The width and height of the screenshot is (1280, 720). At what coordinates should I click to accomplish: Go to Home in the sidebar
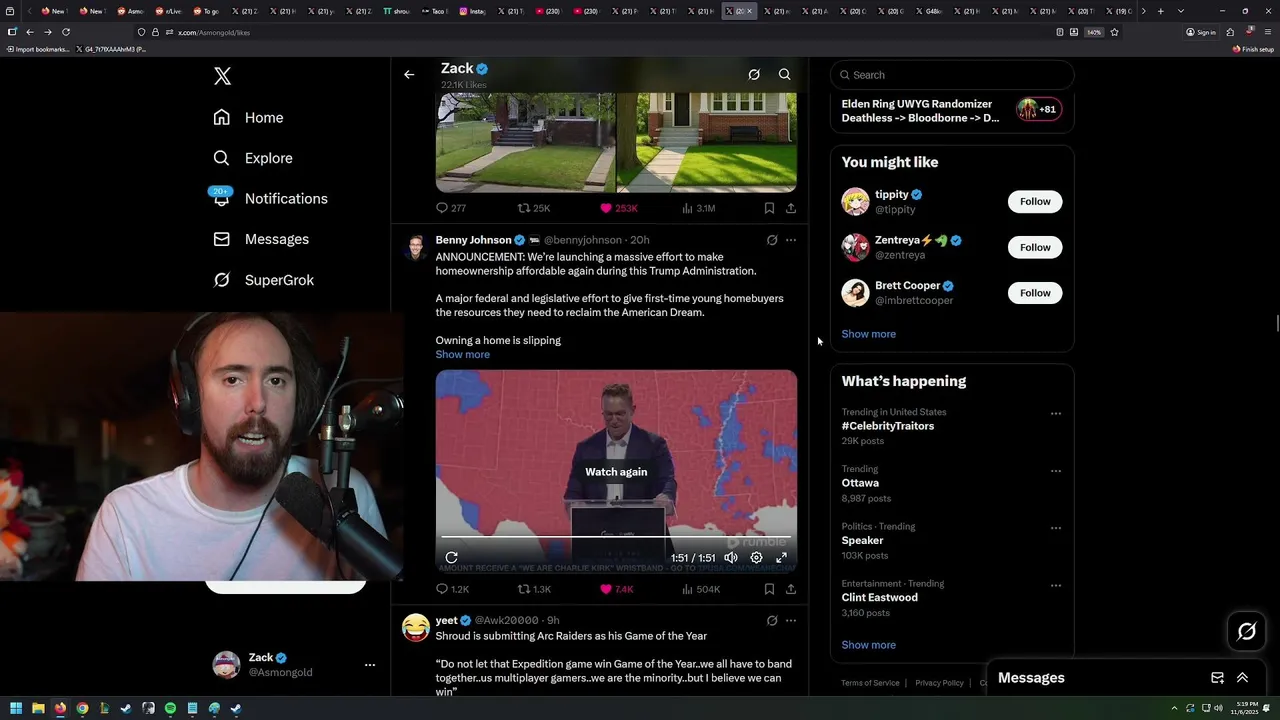[248, 117]
